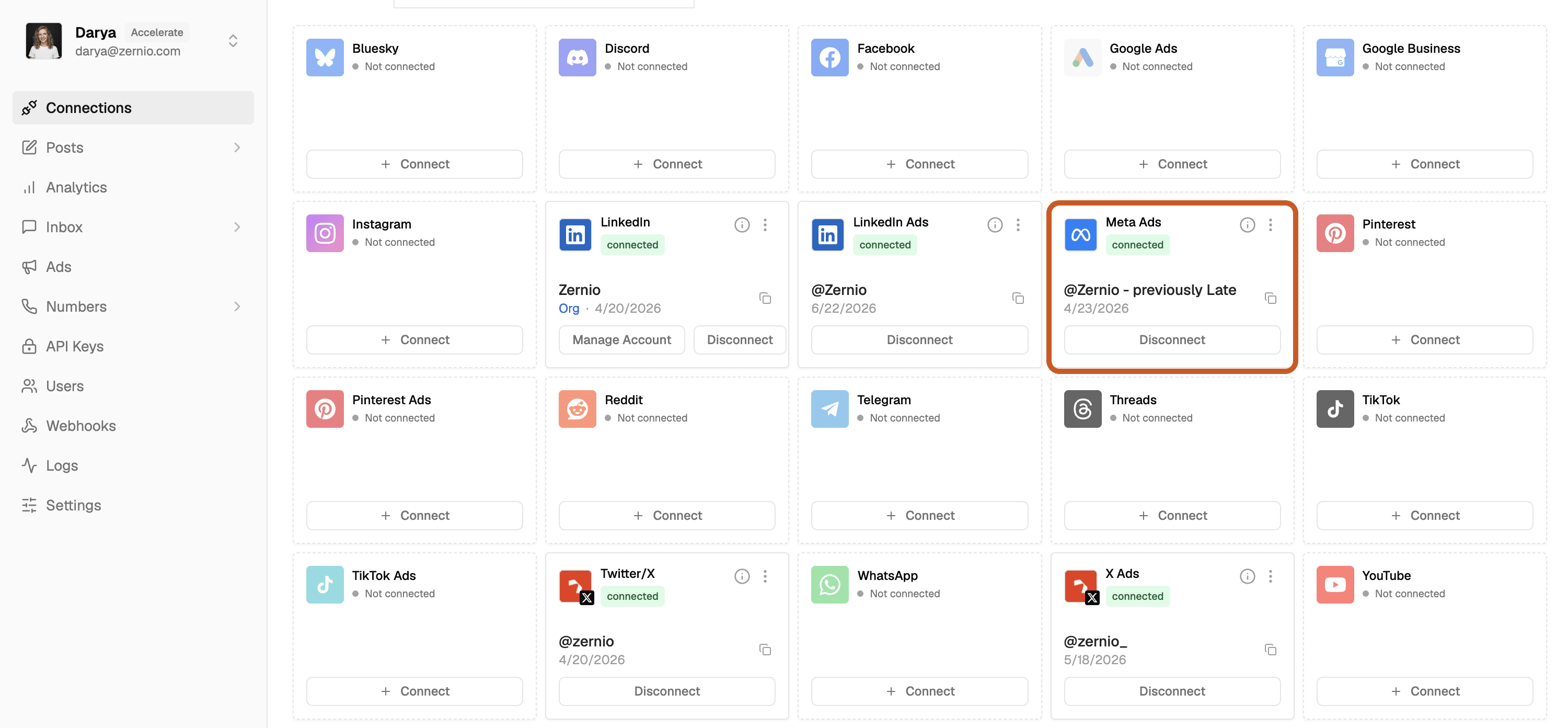Open API Keys in the sidebar

(x=133, y=346)
